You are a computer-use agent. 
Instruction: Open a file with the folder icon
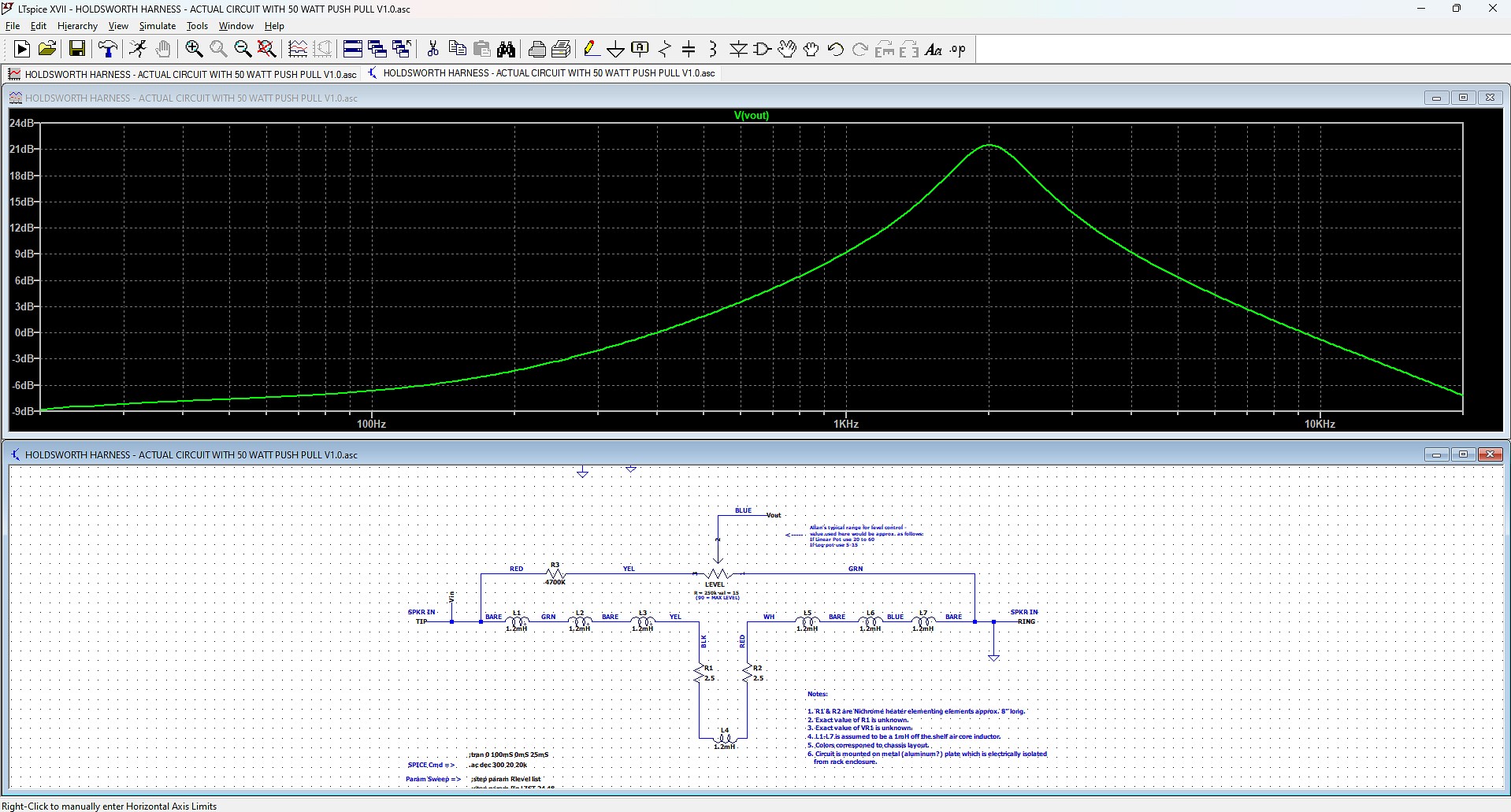(47, 50)
